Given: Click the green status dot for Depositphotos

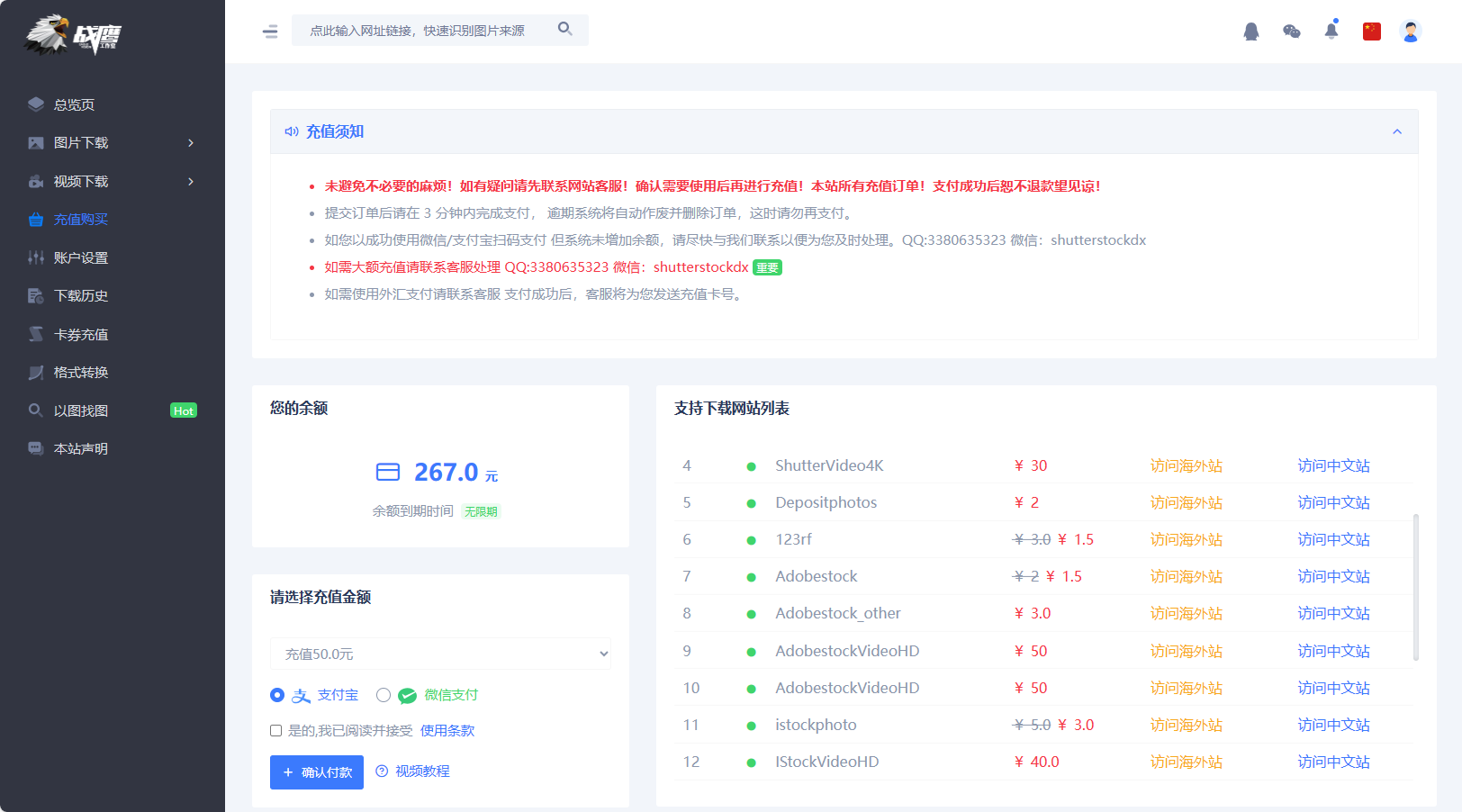Looking at the screenshot, I should coord(751,503).
